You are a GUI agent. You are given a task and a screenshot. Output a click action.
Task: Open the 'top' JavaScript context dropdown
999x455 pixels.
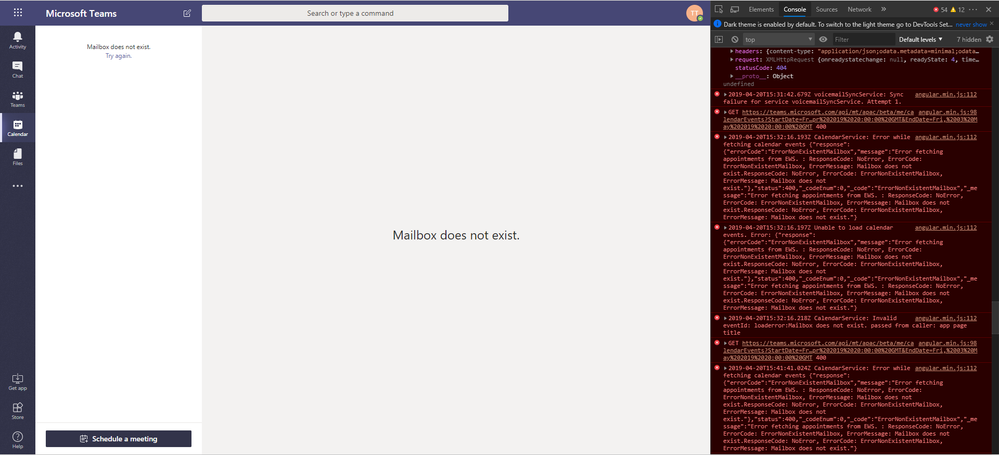(x=779, y=40)
